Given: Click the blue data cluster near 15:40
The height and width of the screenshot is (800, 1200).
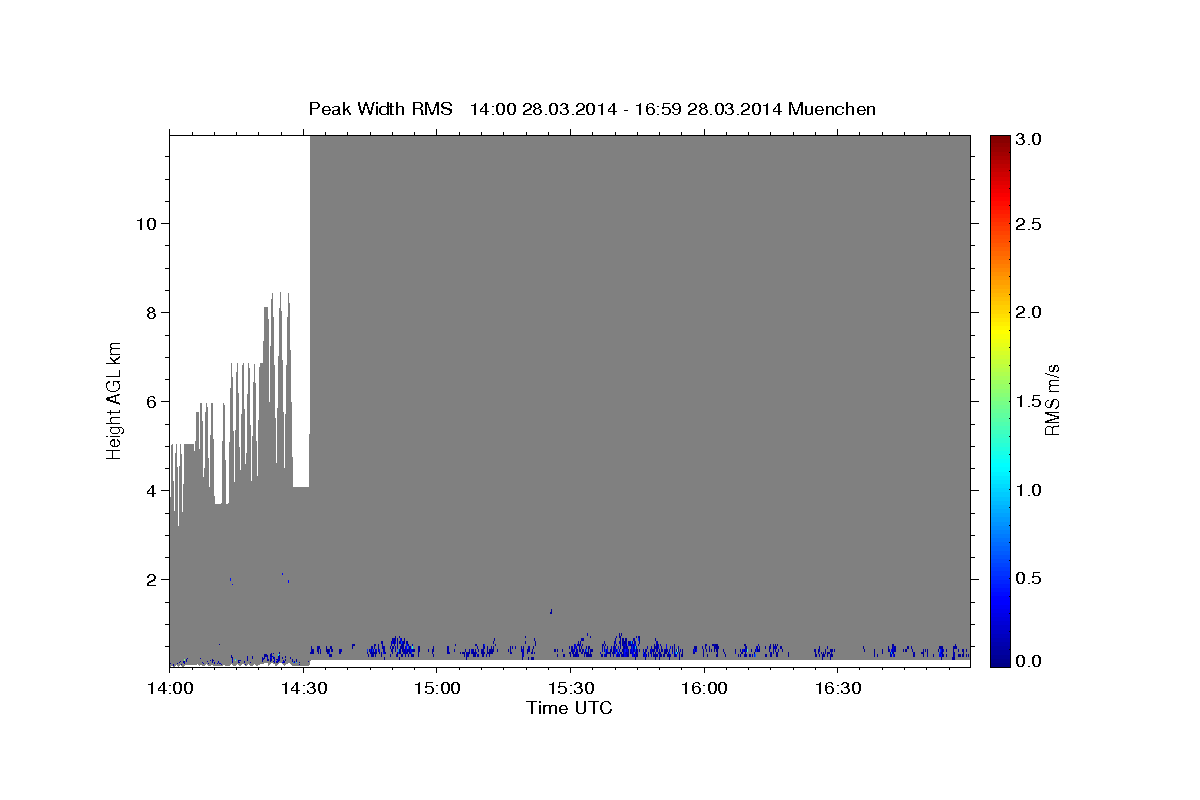Looking at the screenshot, I should (626, 646).
